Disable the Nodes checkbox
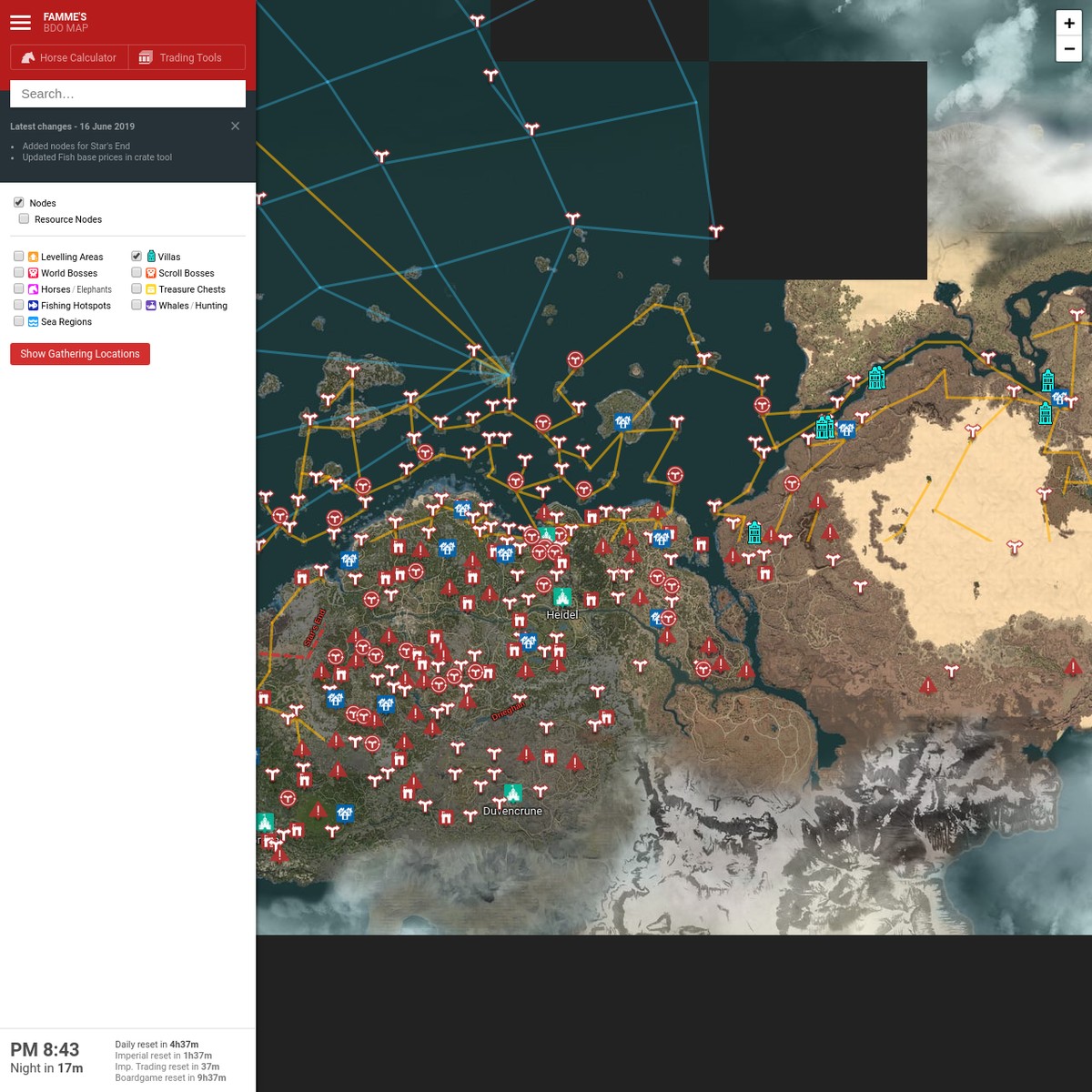The width and height of the screenshot is (1092, 1092). click(x=18, y=202)
